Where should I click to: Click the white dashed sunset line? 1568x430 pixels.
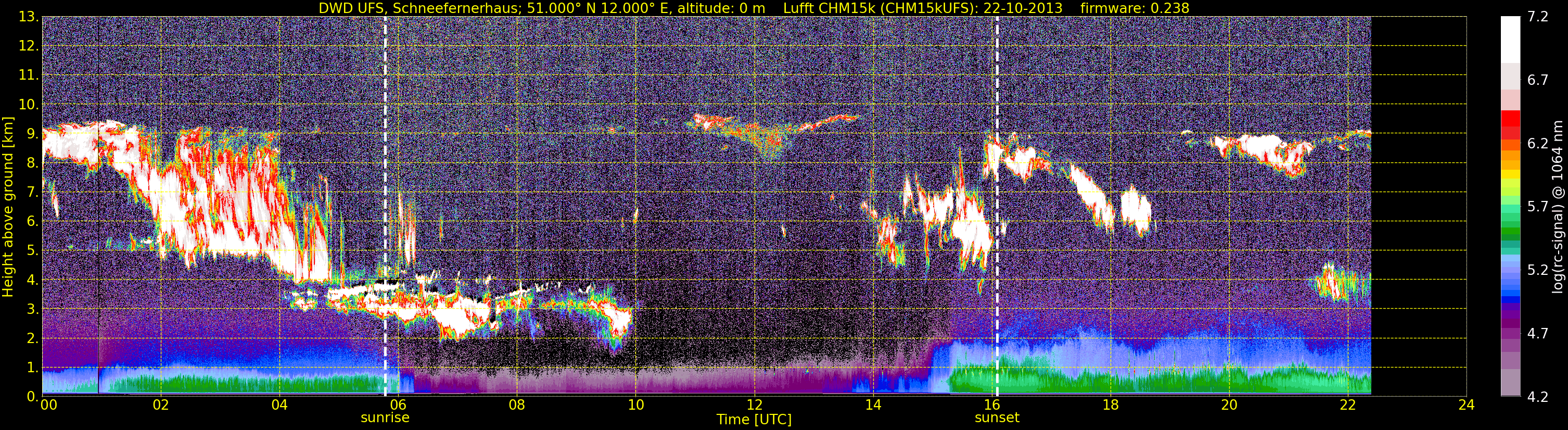point(997,207)
